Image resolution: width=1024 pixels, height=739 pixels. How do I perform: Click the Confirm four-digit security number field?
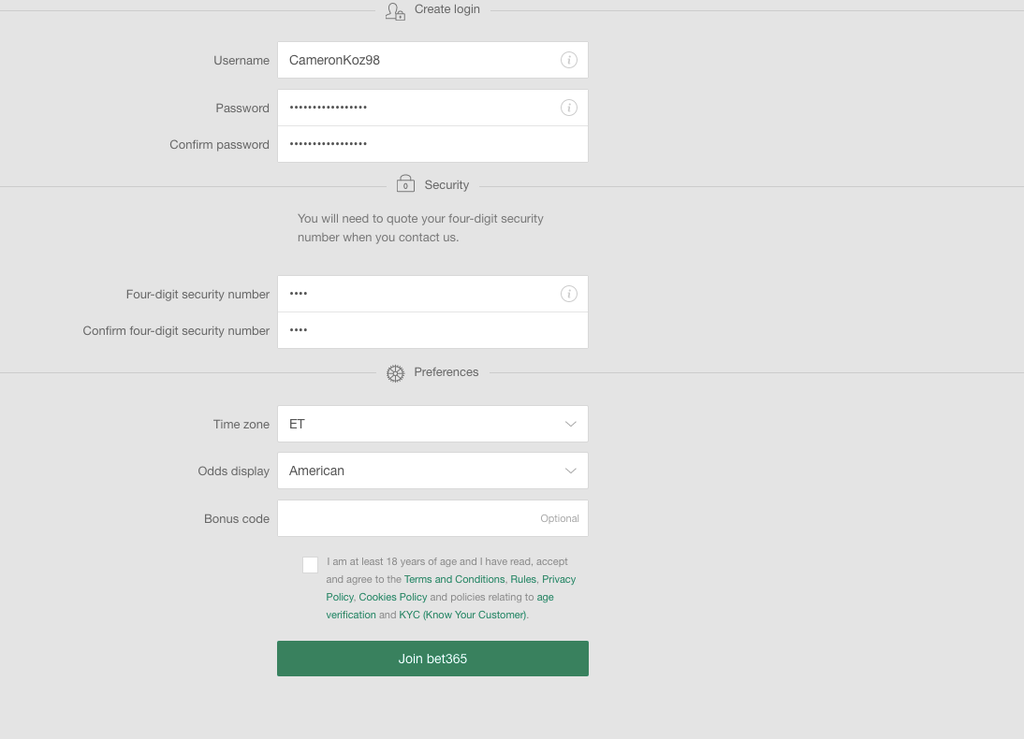(432, 330)
